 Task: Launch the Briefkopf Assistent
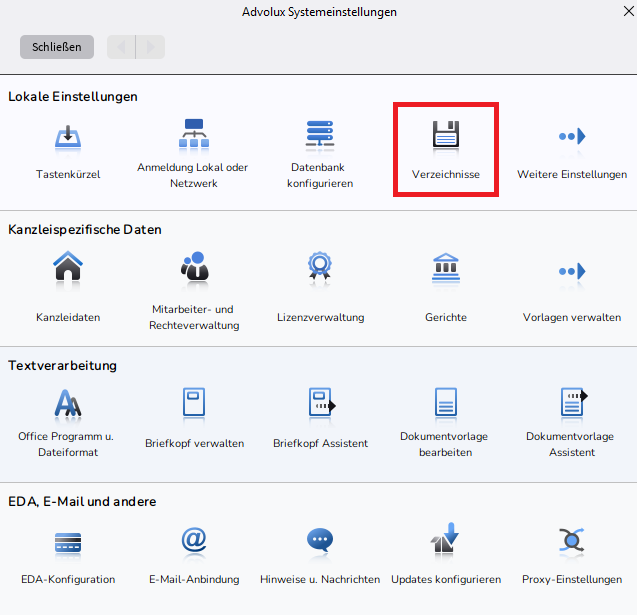pos(320,402)
